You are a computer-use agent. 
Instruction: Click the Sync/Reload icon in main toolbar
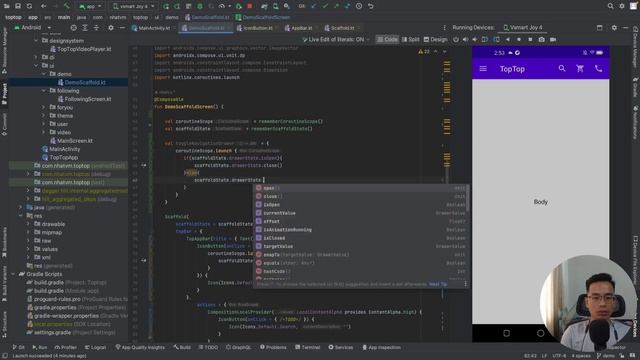(29, 6)
